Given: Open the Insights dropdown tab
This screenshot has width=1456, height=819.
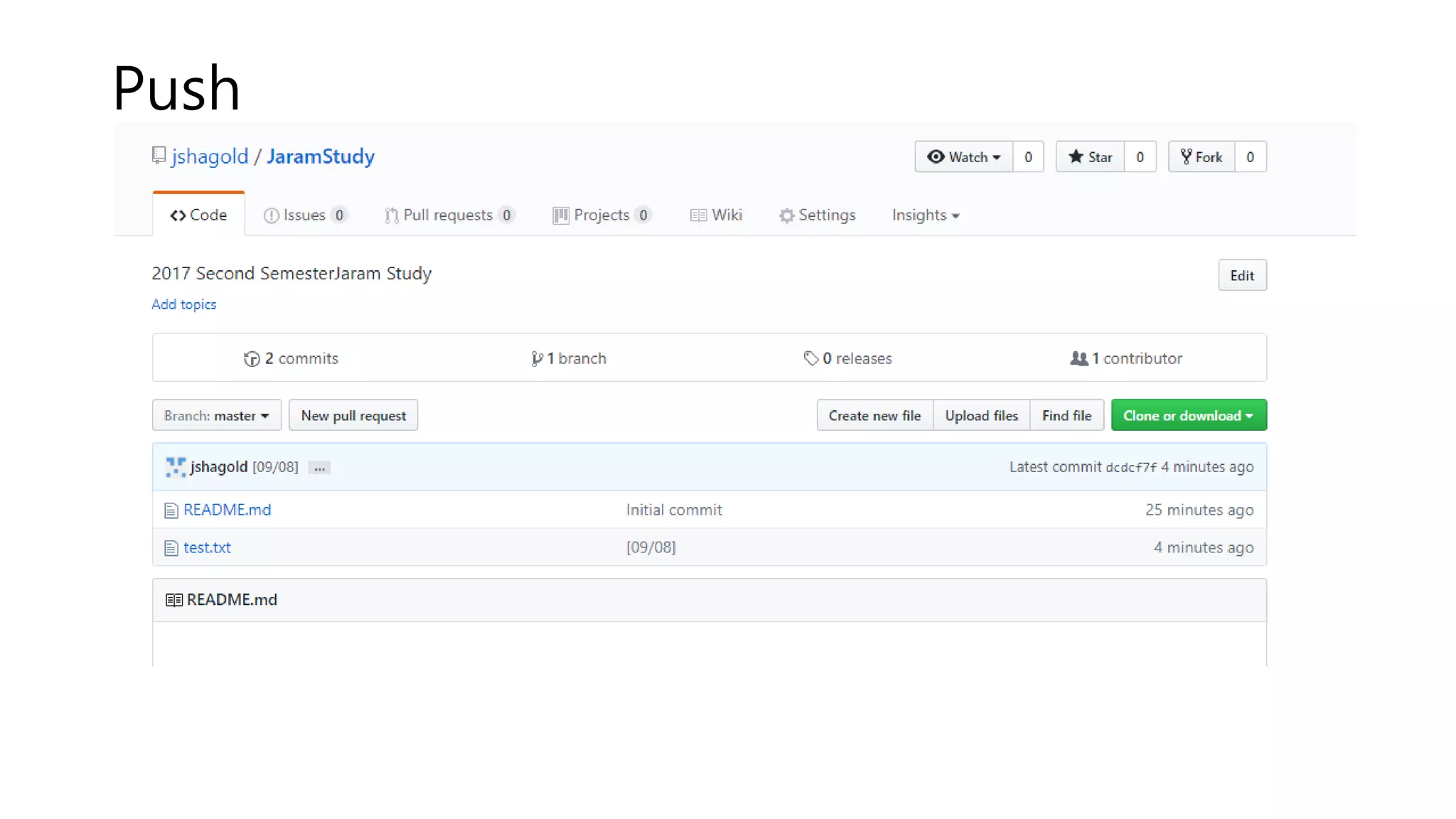Looking at the screenshot, I should [925, 215].
